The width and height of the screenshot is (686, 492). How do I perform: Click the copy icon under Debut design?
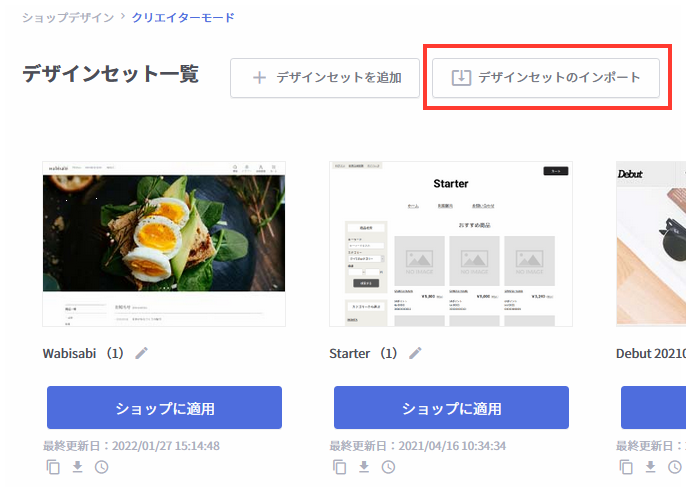click(x=626, y=467)
